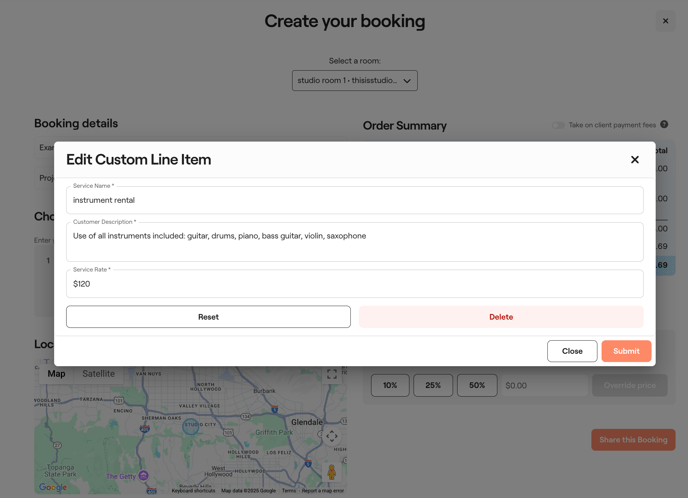This screenshot has width=688, height=498.
Task: Switch to Map view tab
Action: tap(56, 374)
